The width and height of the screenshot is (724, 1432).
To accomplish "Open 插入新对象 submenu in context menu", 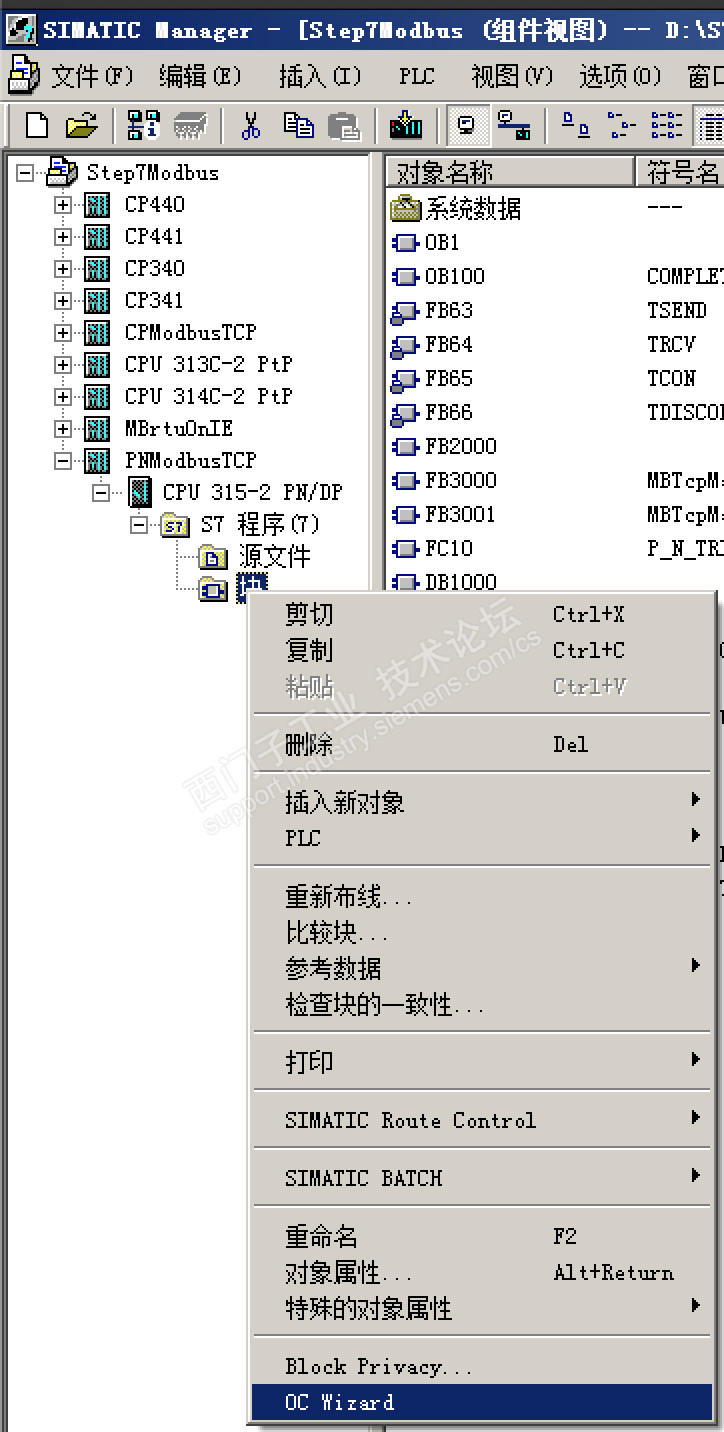I will (482, 802).
